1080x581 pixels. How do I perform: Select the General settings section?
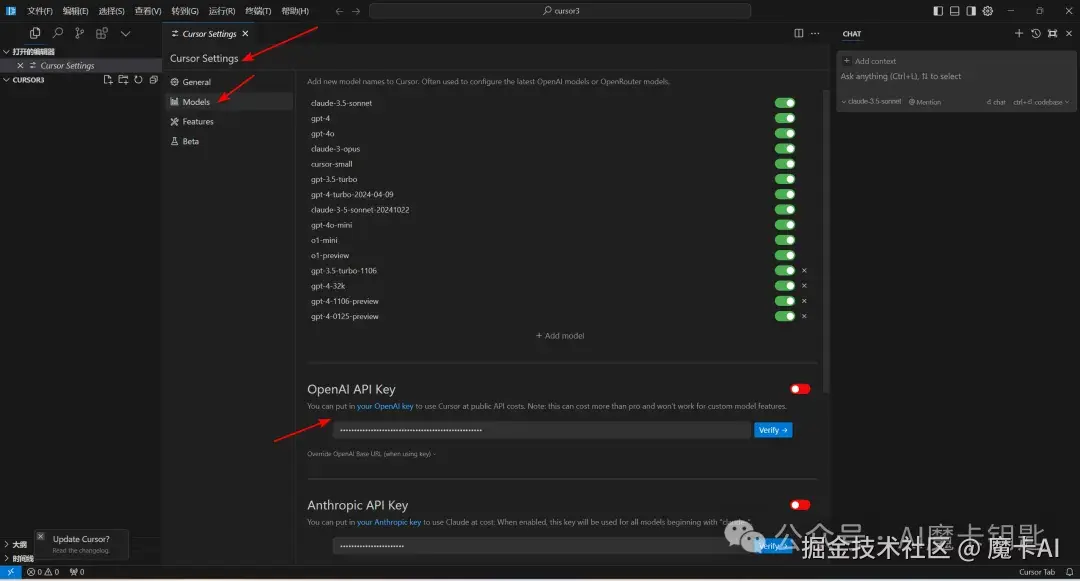[229, 82]
